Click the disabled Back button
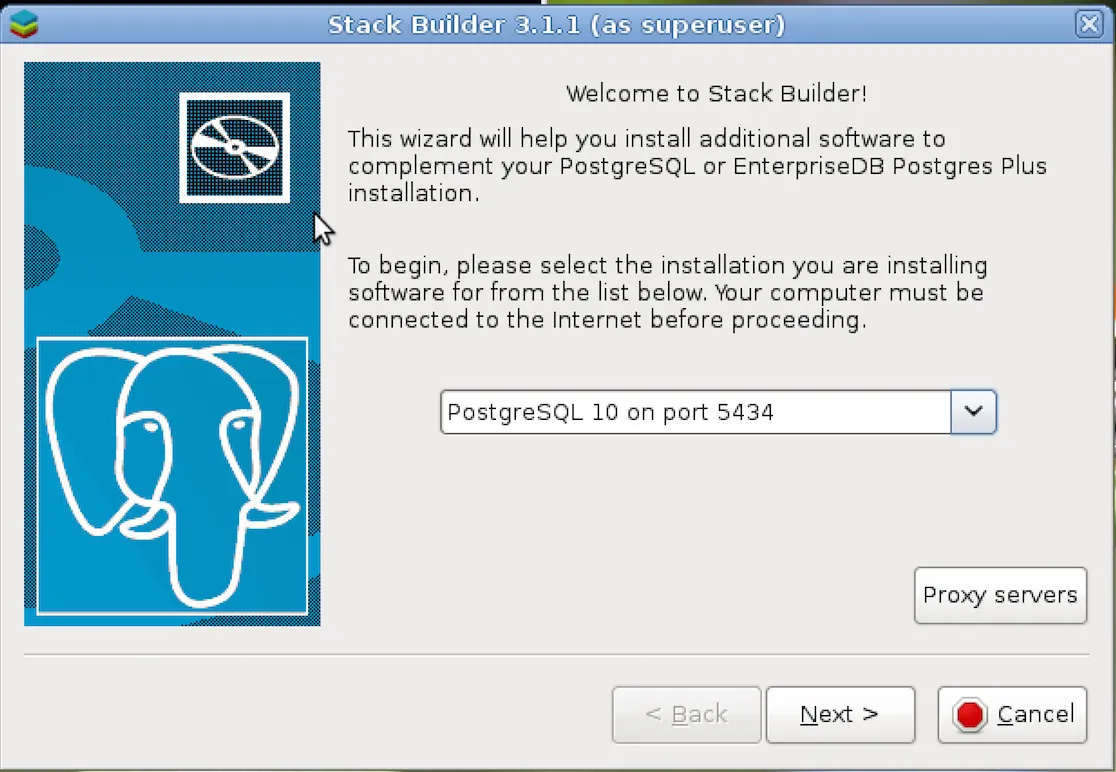 (686, 714)
